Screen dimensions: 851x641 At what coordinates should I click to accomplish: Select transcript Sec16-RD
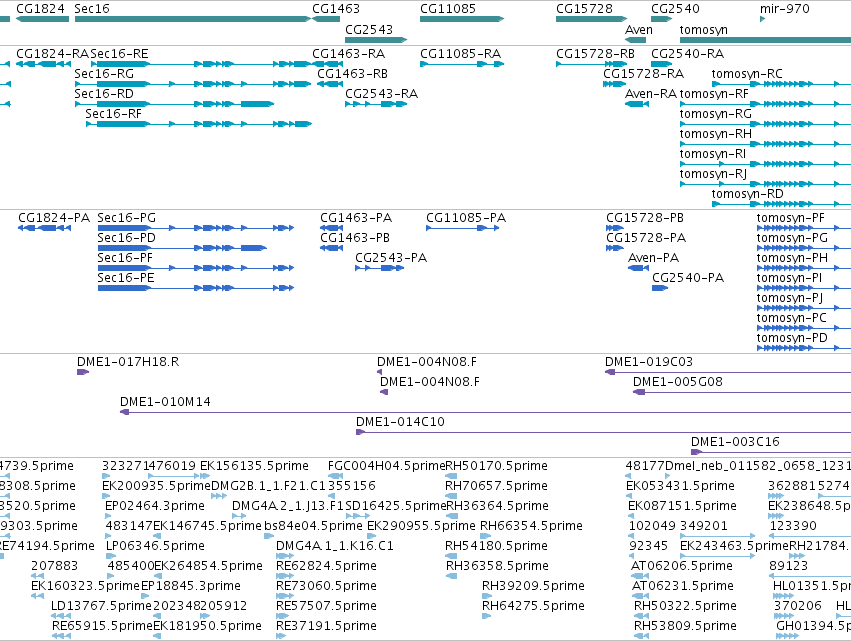tap(104, 94)
